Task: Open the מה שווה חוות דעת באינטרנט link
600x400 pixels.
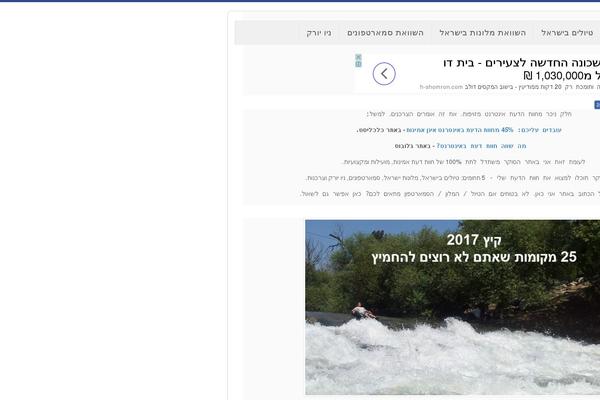Action: click(481, 146)
